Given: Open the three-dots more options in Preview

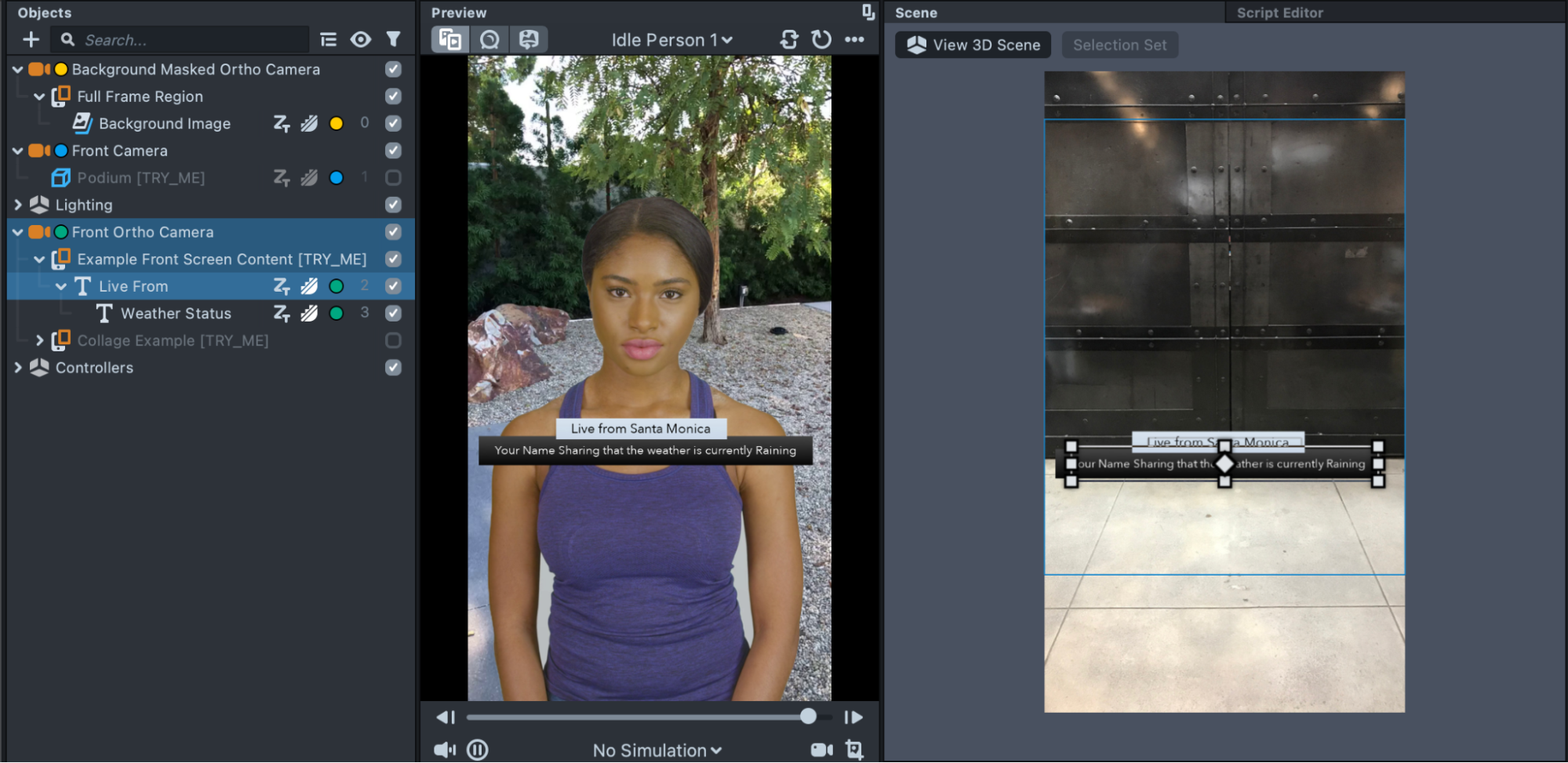Looking at the screenshot, I should point(854,39).
